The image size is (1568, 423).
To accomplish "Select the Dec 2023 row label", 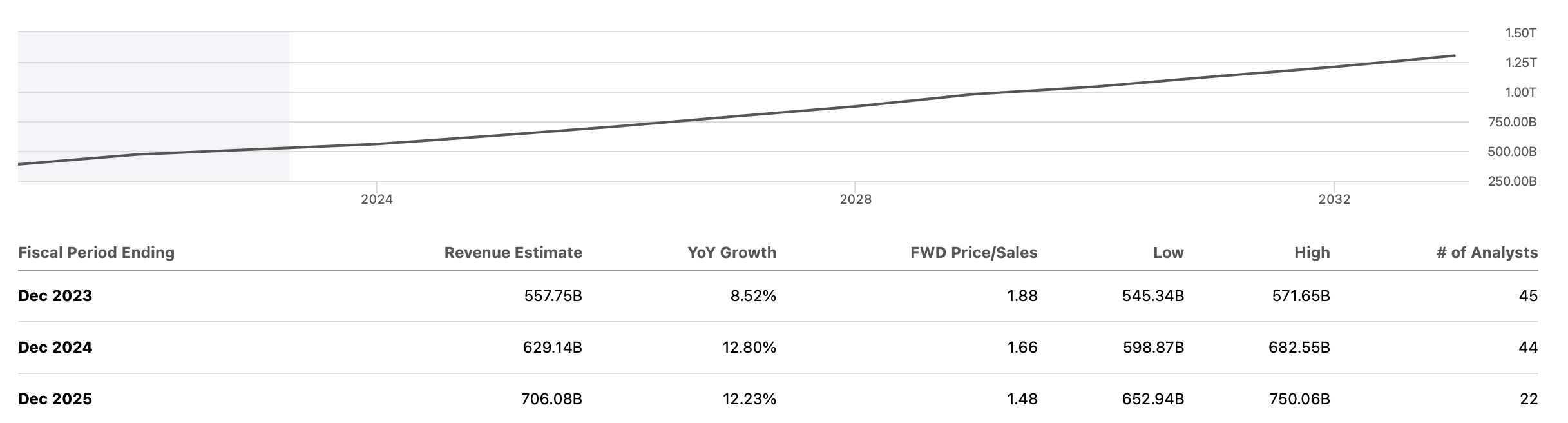I will pyautogui.click(x=55, y=296).
